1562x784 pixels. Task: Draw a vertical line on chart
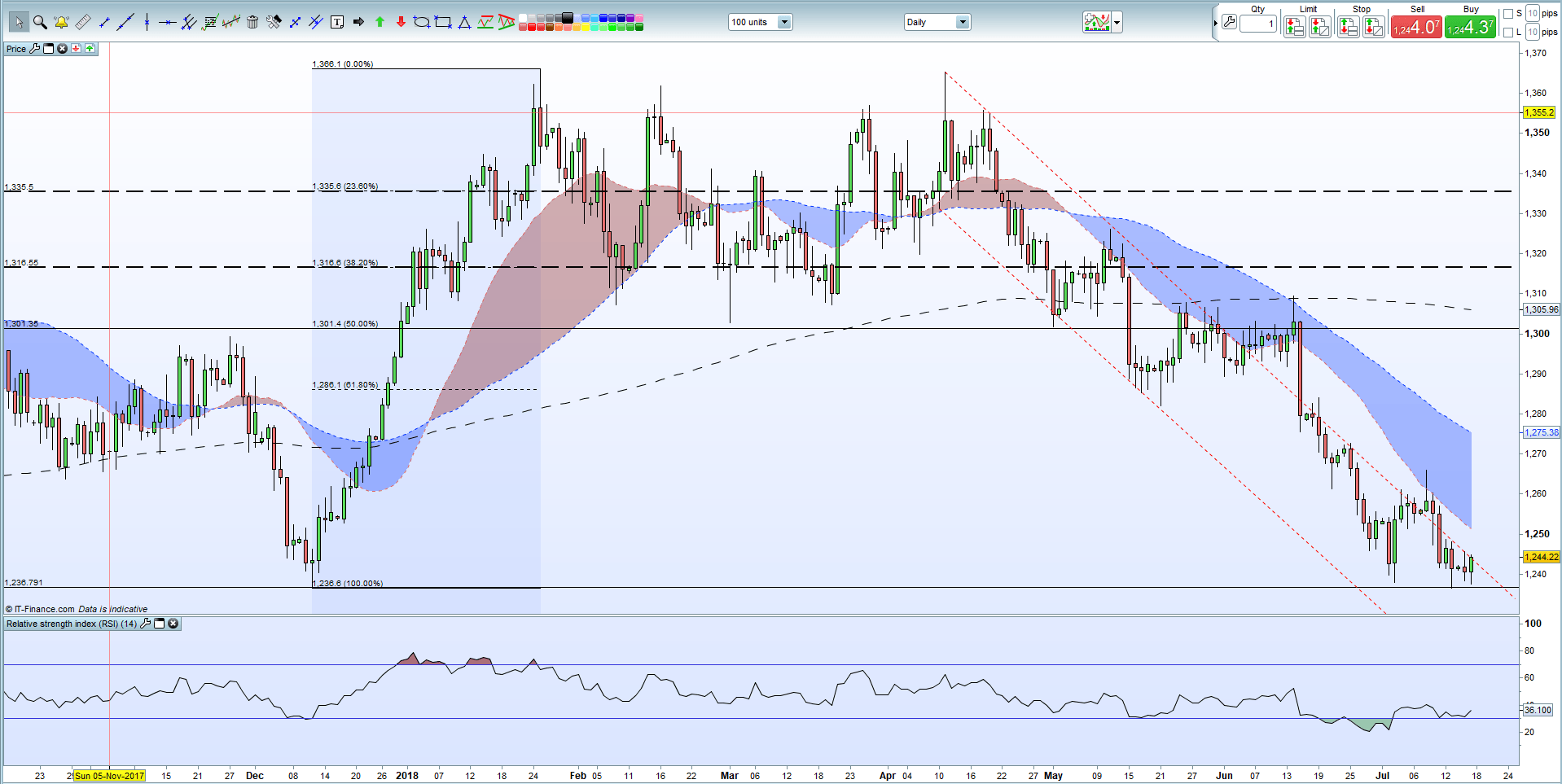[x=147, y=22]
